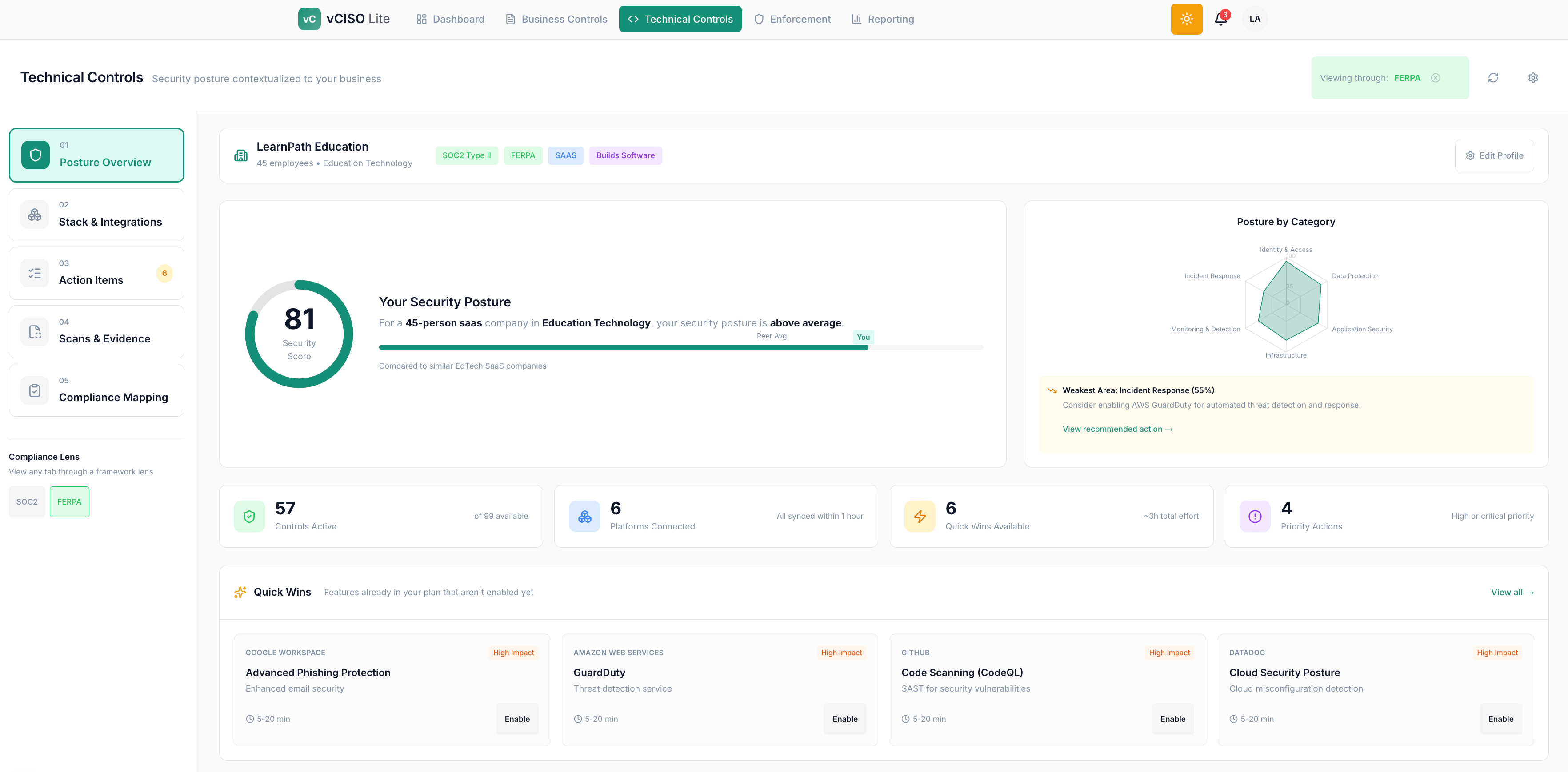Clear the FERPA viewing lens filter
Image resolution: width=1568 pixels, height=772 pixels.
coord(1435,78)
